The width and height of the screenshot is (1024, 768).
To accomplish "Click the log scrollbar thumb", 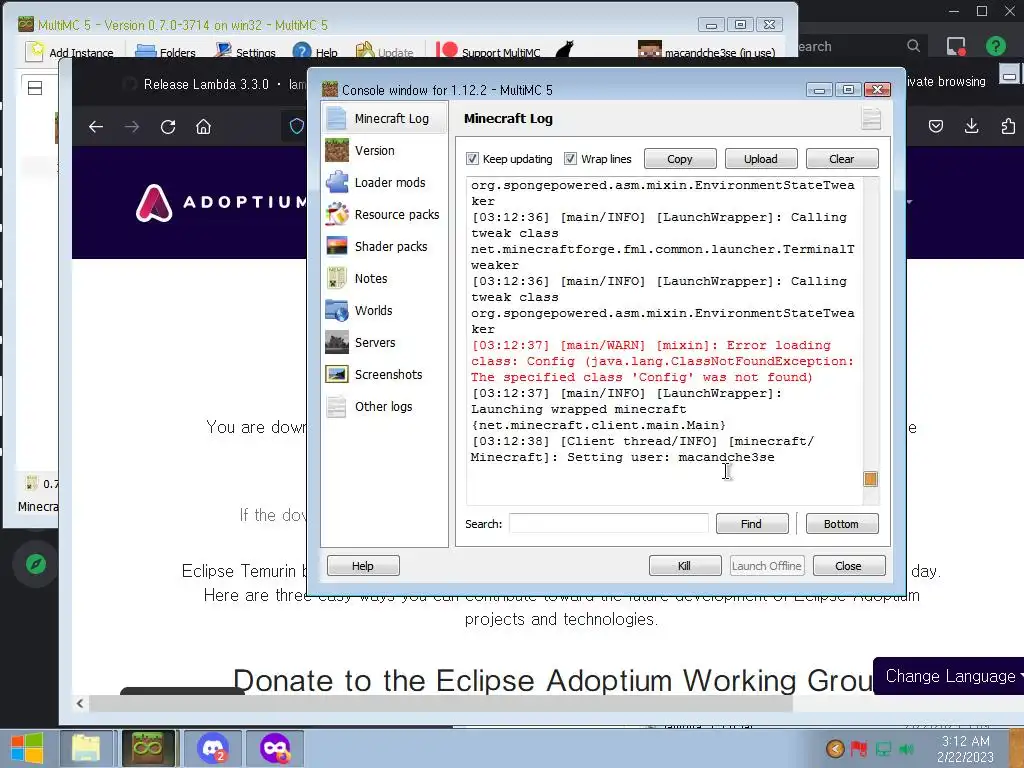I will pyautogui.click(x=871, y=479).
